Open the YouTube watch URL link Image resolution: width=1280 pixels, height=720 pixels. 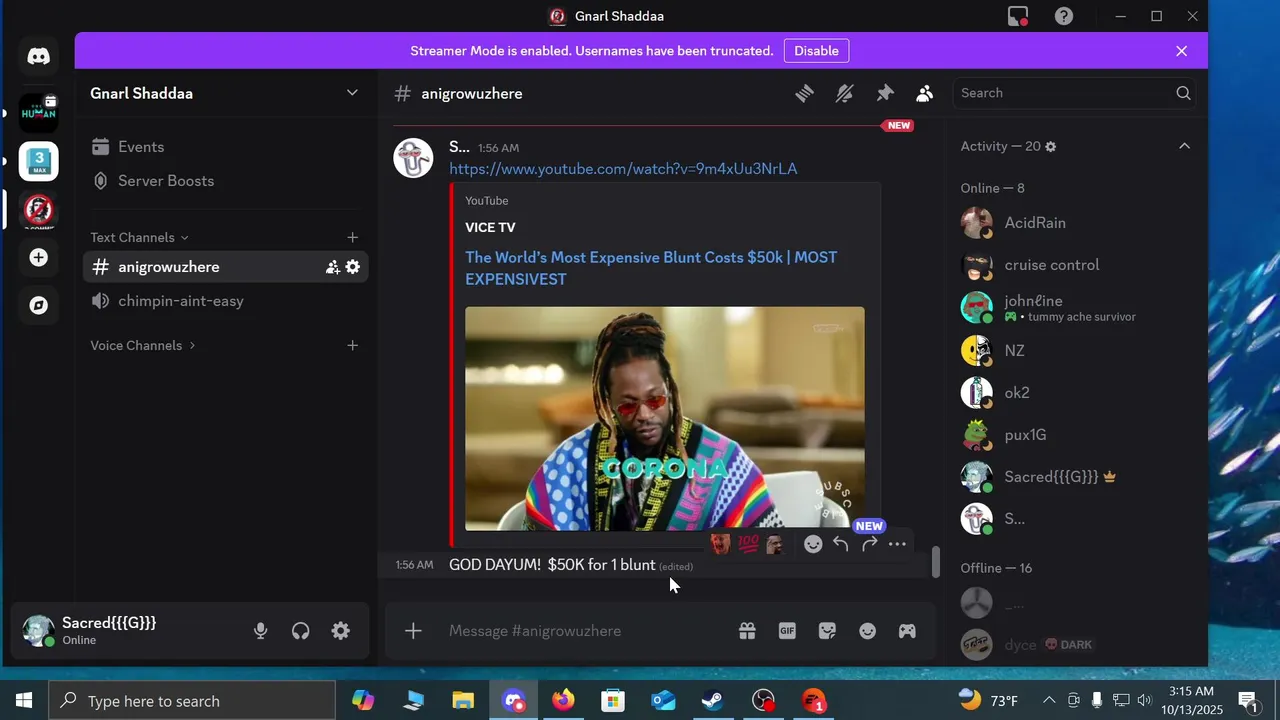(623, 169)
